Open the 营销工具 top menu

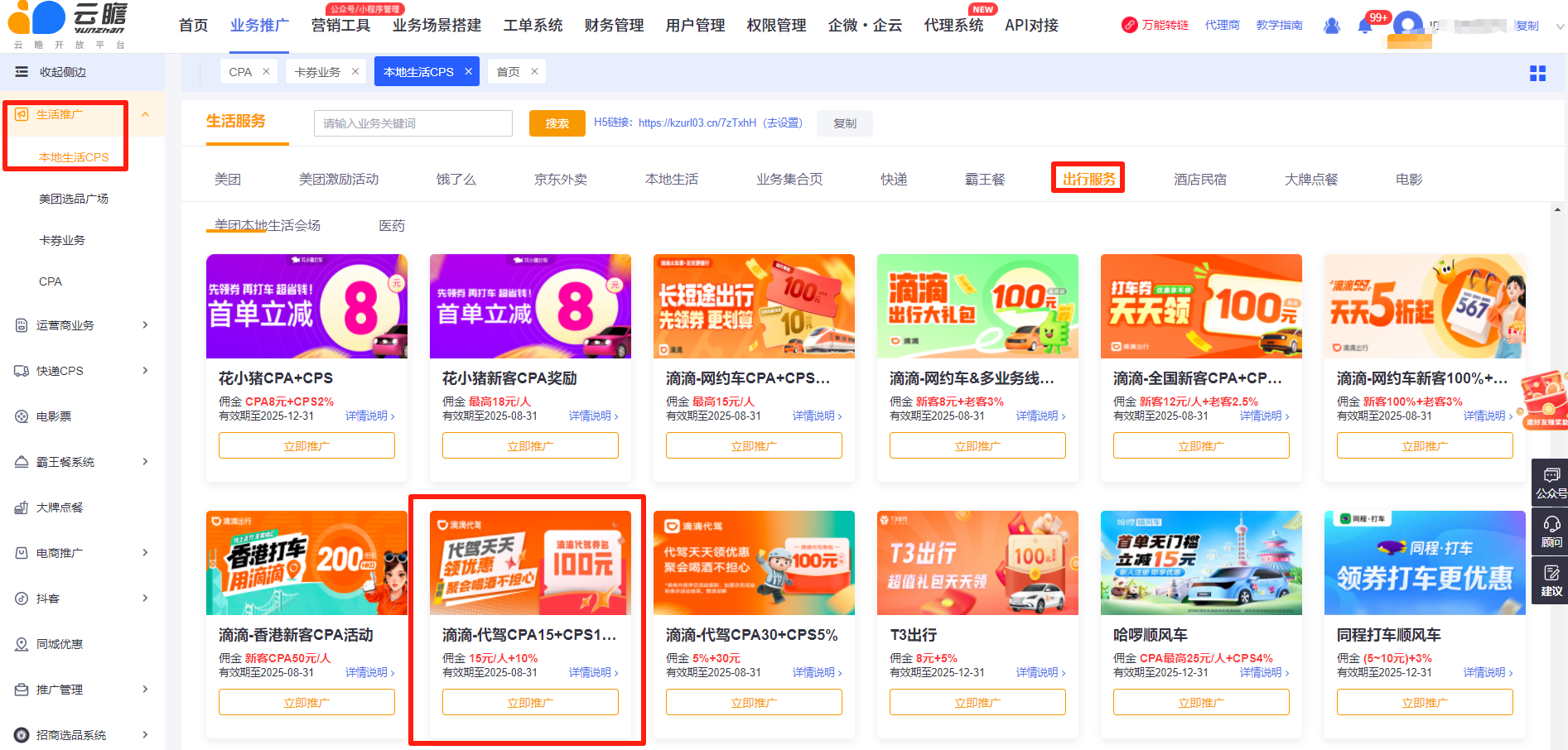pos(340,26)
